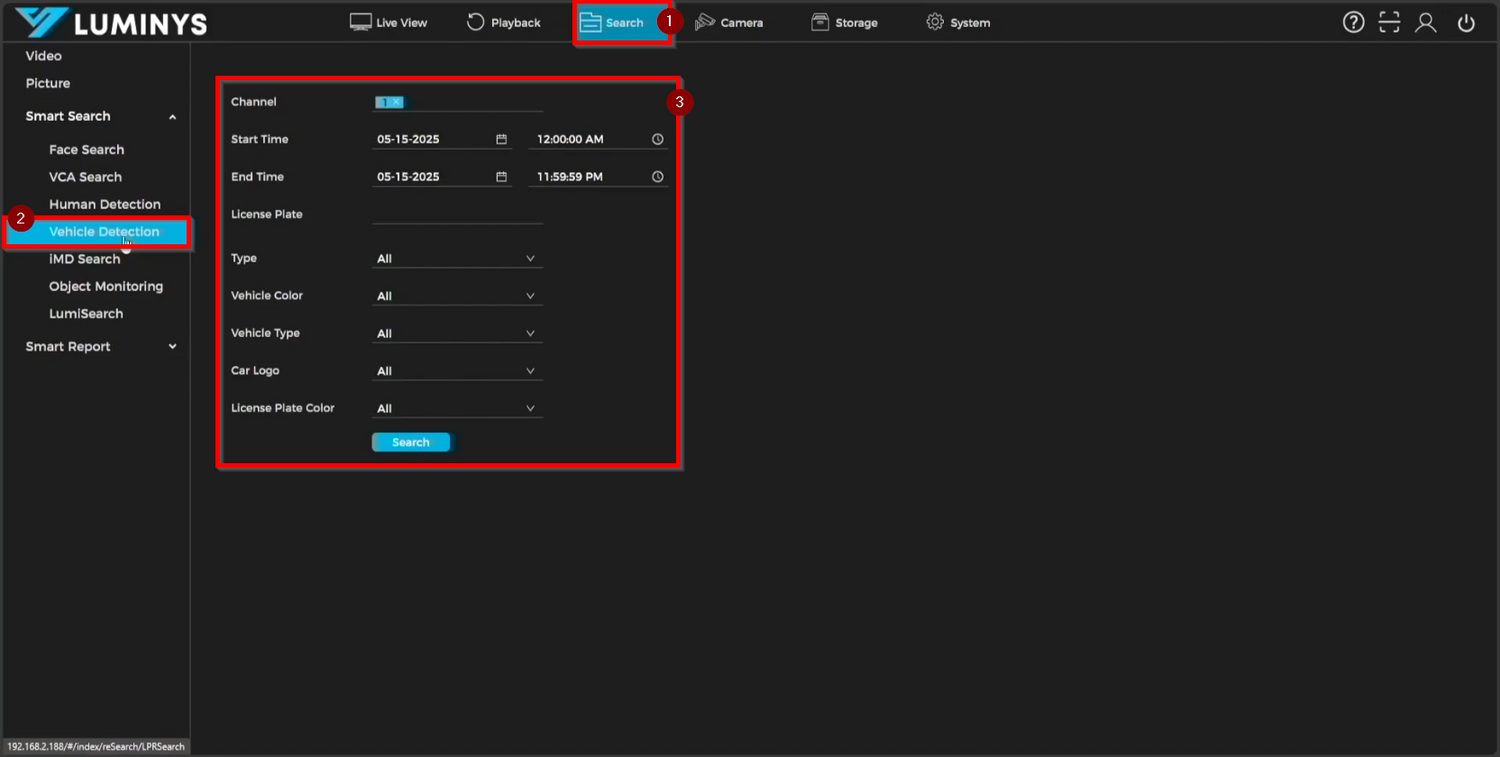Click the fullscreen scan icon in header
The image size is (1500, 757).
[1389, 21]
